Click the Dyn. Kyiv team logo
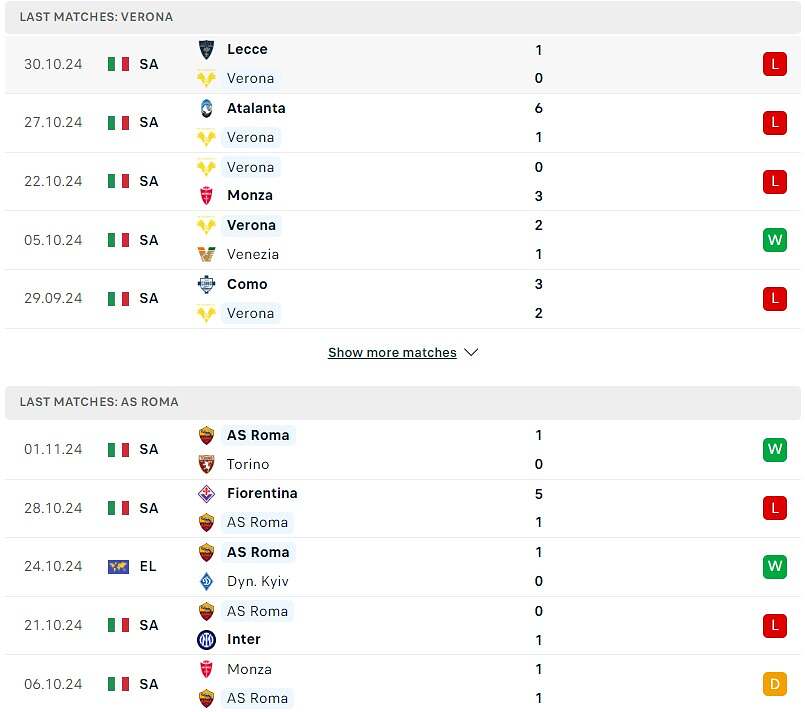The width and height of the screenshot is (805, 712). point(206,581)
